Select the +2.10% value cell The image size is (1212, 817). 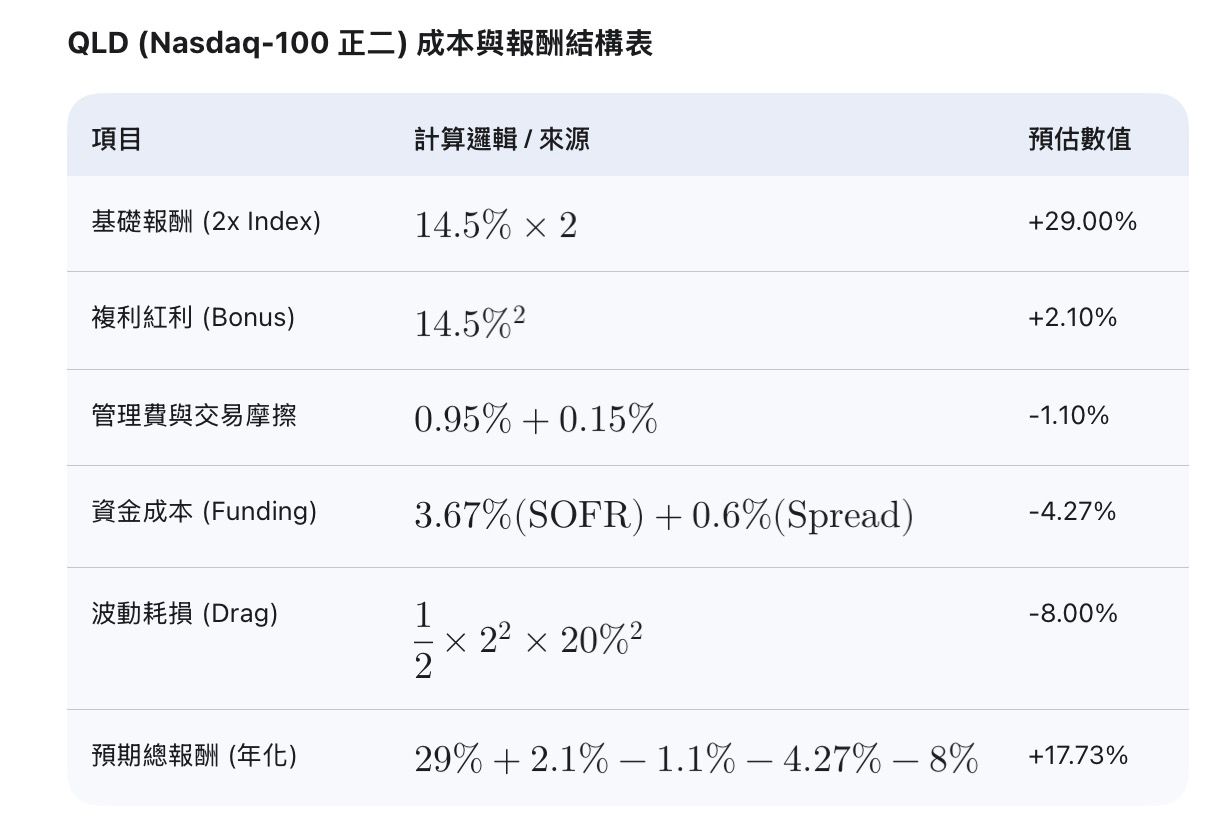click(x=1072, y=318)
